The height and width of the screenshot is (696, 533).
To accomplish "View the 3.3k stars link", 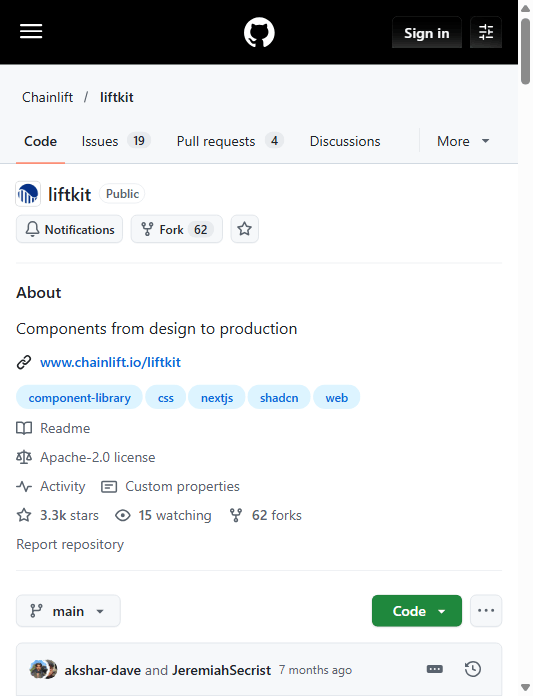I will coord(69,515).
